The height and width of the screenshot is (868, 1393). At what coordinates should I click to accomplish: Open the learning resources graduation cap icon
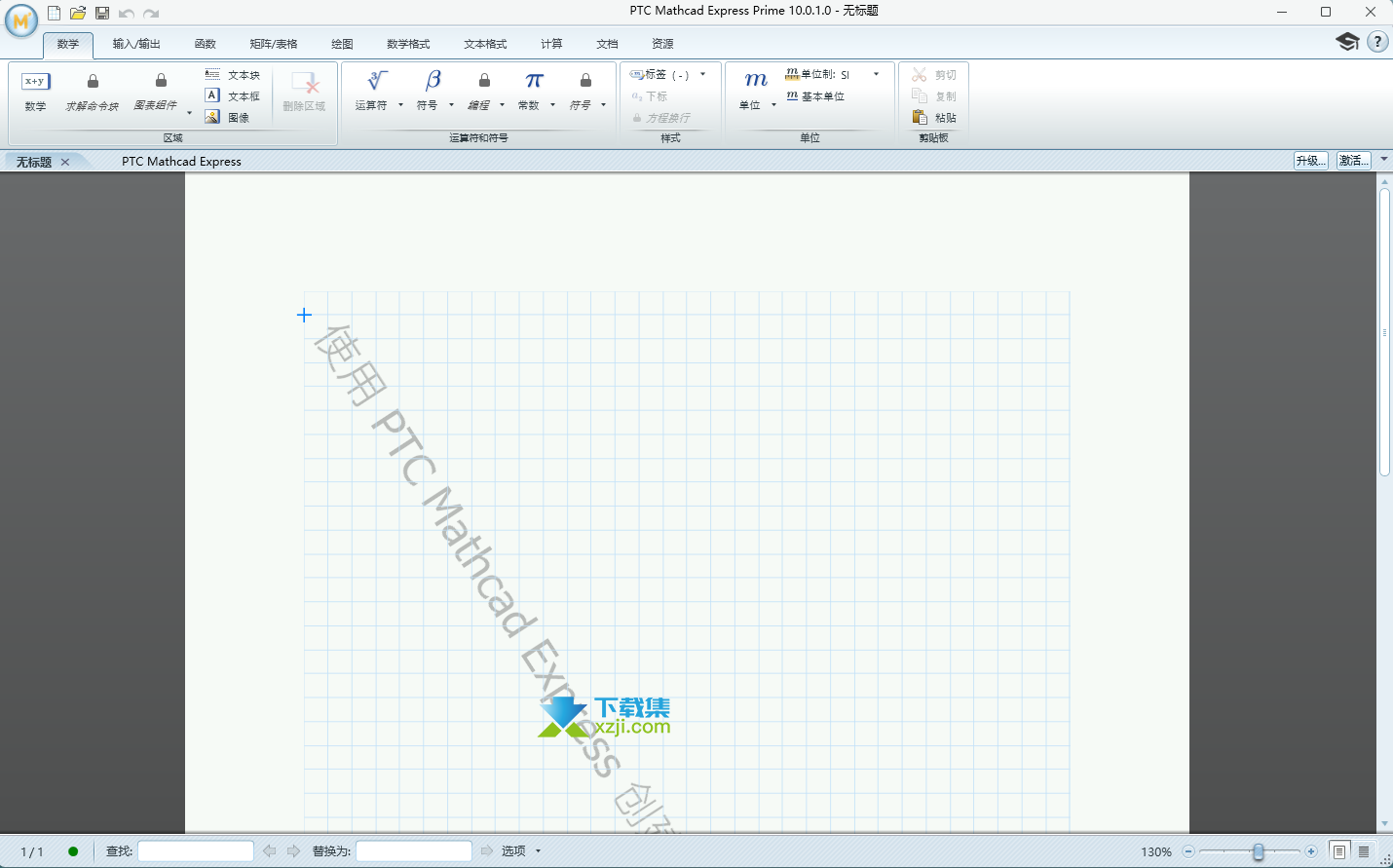[1347, 41]
